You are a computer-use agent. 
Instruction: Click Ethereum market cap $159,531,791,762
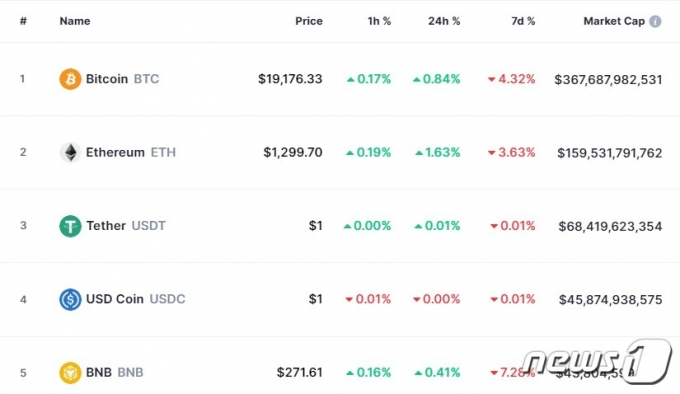point(610,153)
